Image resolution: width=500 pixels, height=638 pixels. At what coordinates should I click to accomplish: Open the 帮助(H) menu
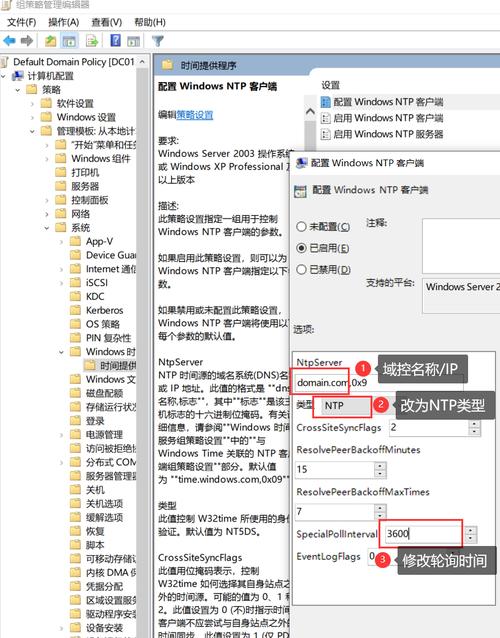click(x=150, y=22)
